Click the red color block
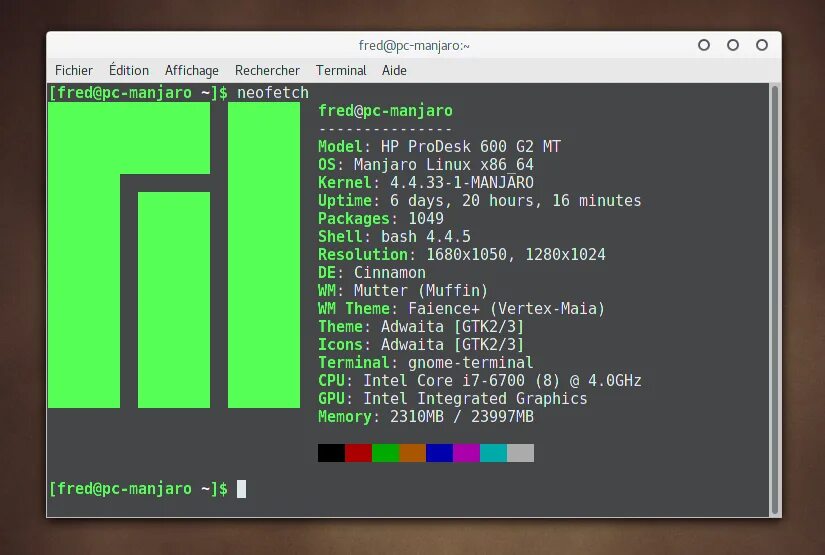The image size is (825, 555). [358, 453]
